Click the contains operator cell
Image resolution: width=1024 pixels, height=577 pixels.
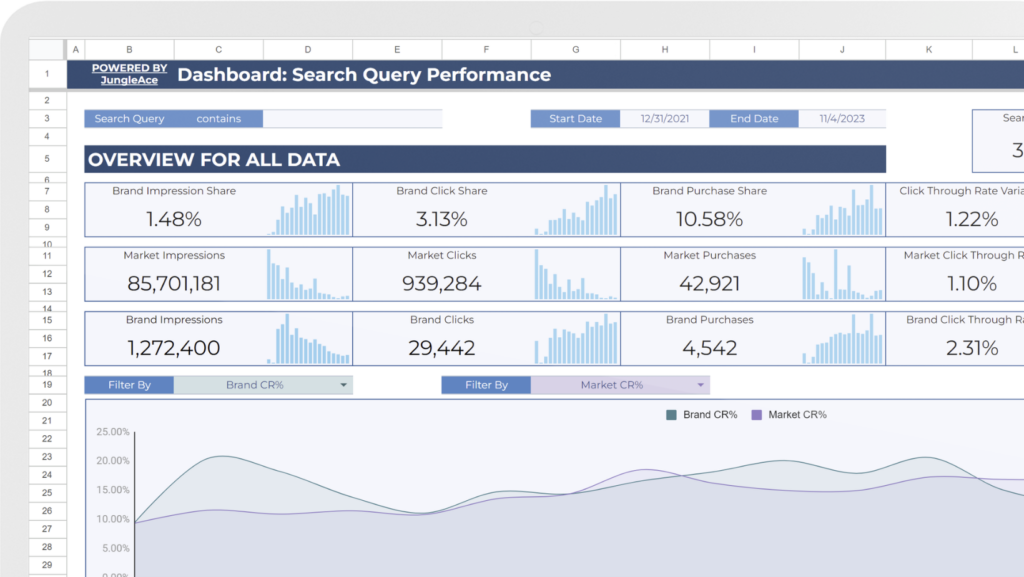pos(219,119)
